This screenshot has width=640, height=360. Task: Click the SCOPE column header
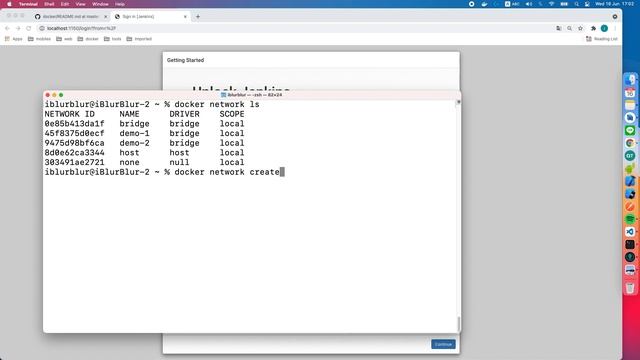pyautogui.click(x=232, y=114)
